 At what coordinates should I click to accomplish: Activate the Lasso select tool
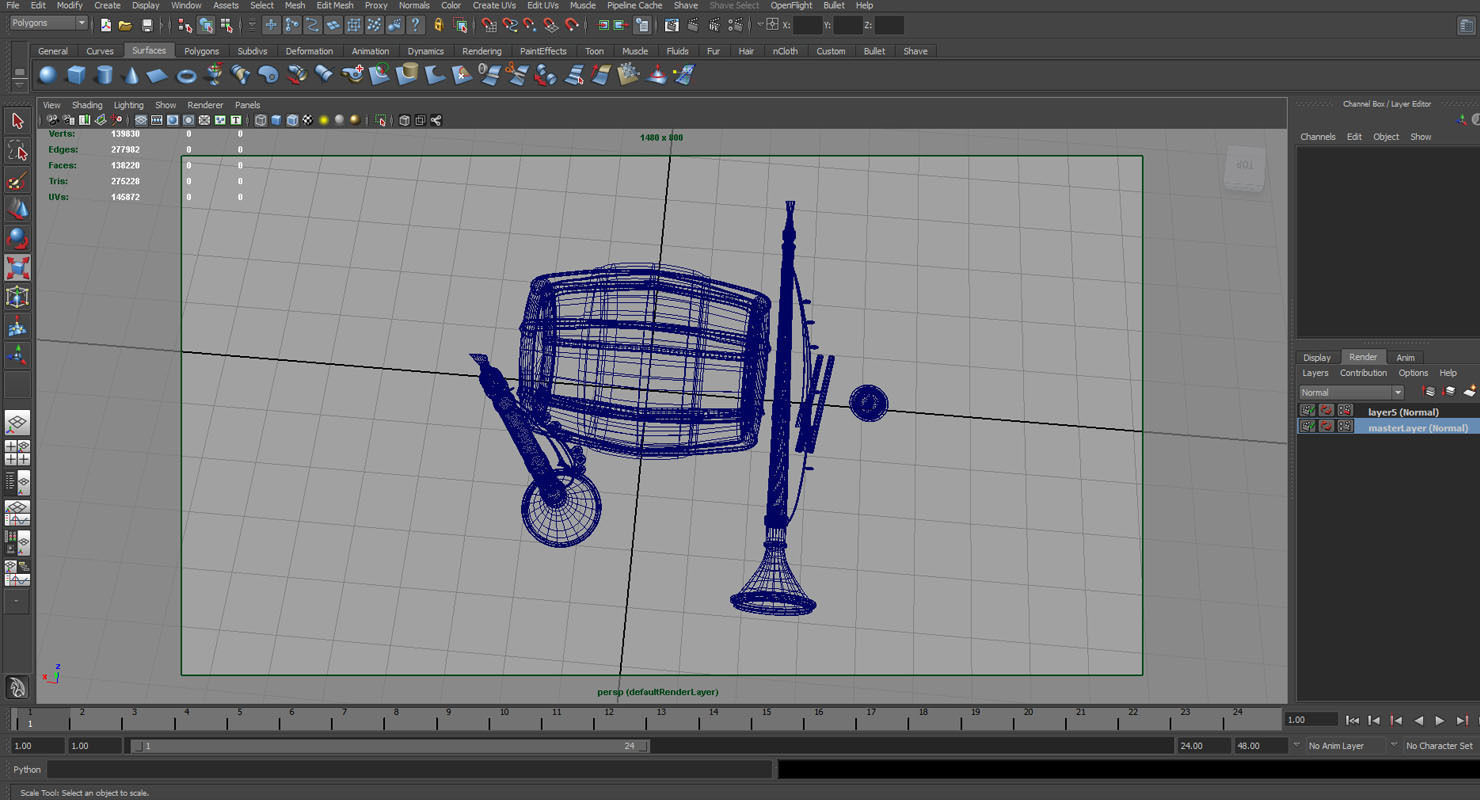pos(17,150)
